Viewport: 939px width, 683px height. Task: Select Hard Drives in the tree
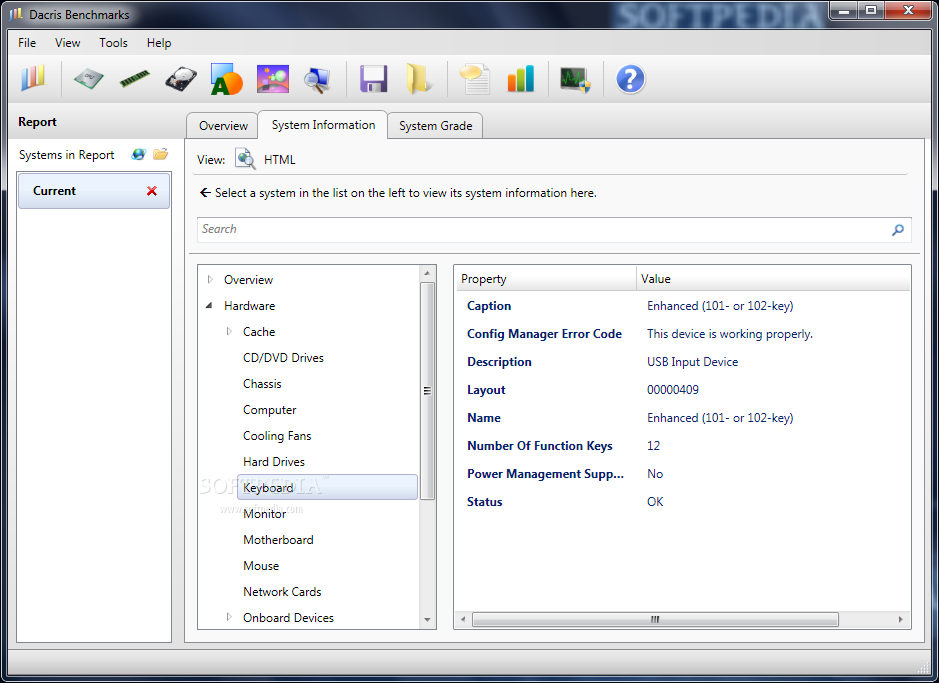coord(274,462)
